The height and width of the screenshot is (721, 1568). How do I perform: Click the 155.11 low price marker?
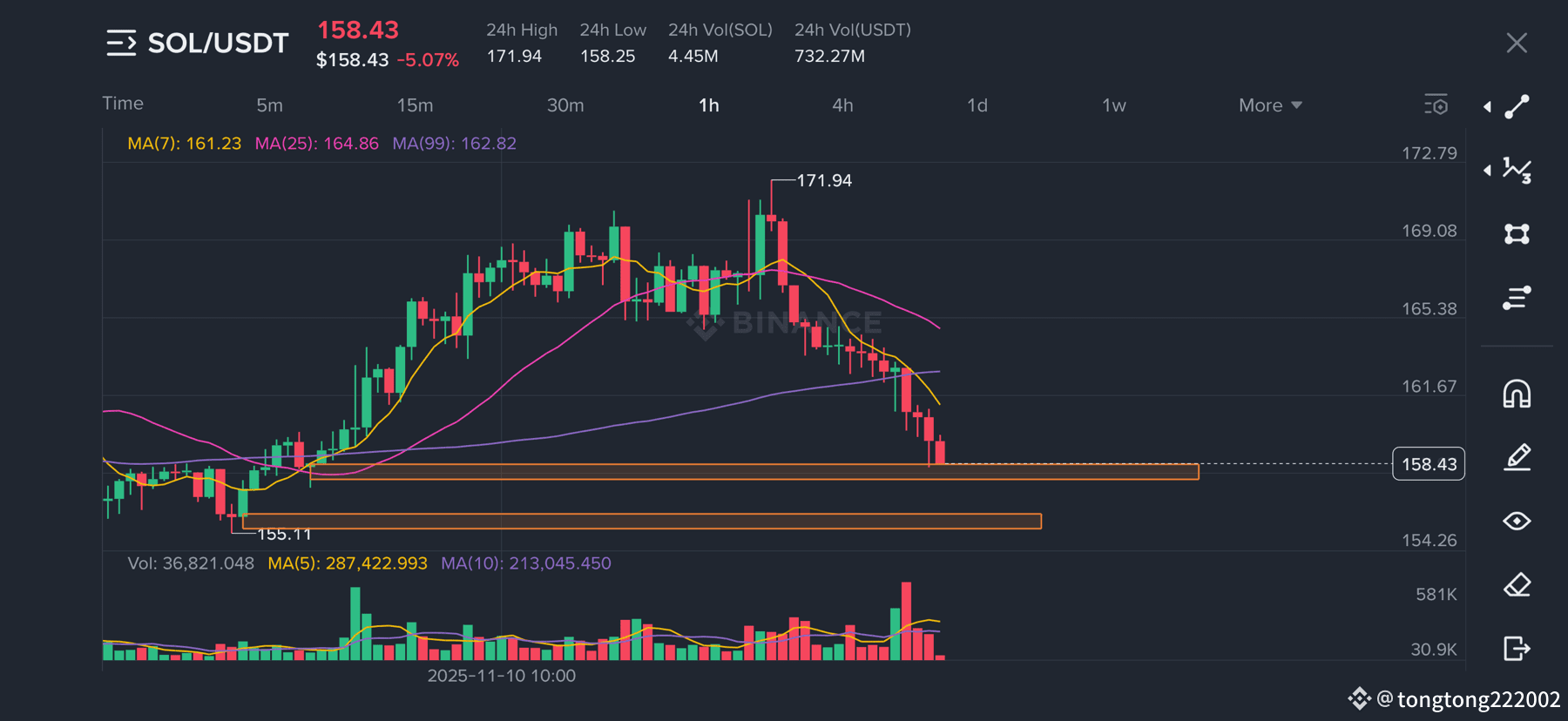(x=284, y=534)
